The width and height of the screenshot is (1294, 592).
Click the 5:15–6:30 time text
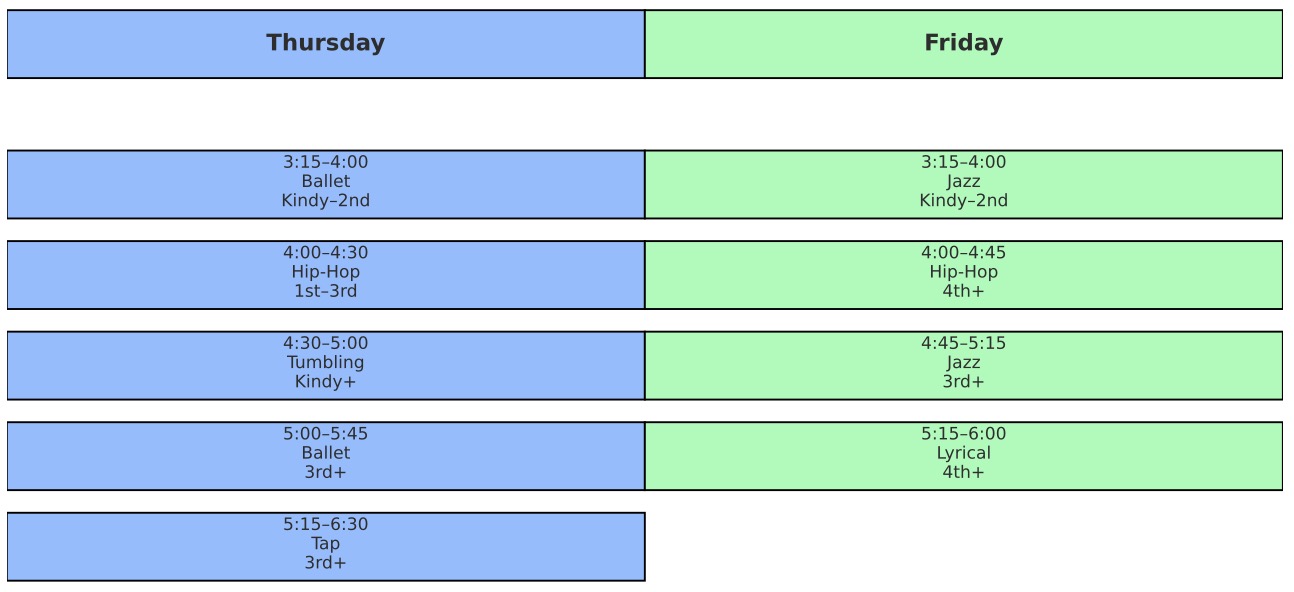(325, 524)
